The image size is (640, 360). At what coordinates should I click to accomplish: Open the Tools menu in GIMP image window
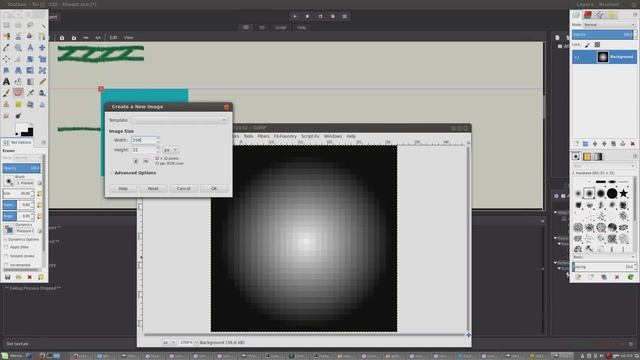tap(248, 136)
